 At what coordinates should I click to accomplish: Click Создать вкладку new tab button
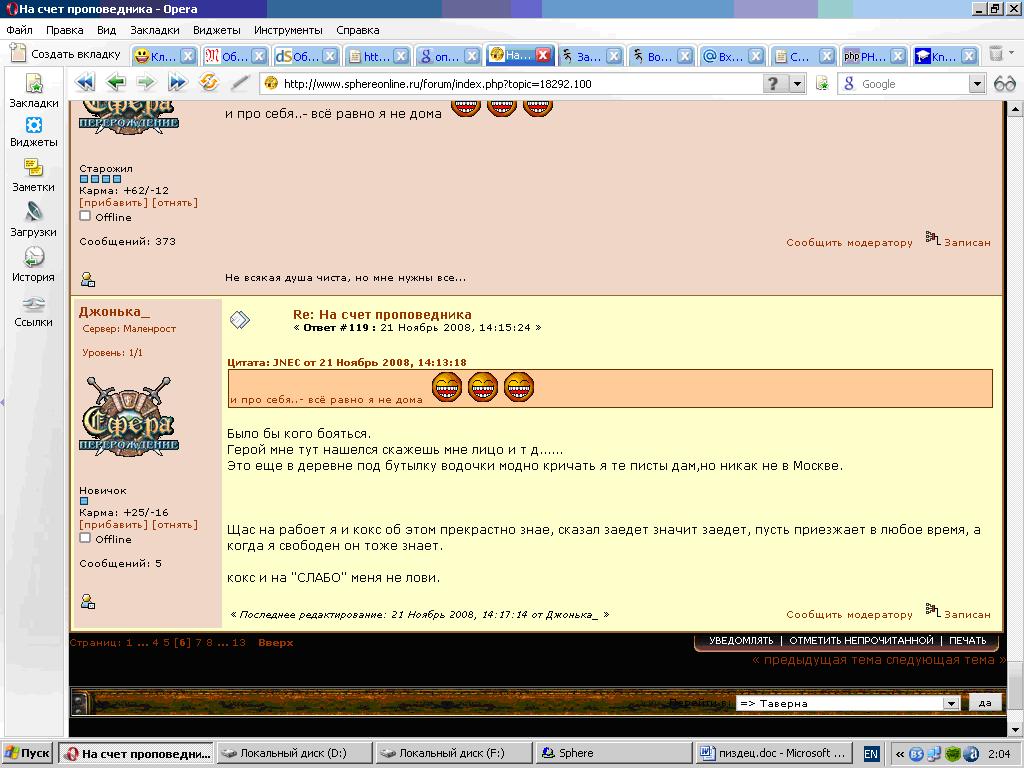pyautogui.click(x=66, y=54)
